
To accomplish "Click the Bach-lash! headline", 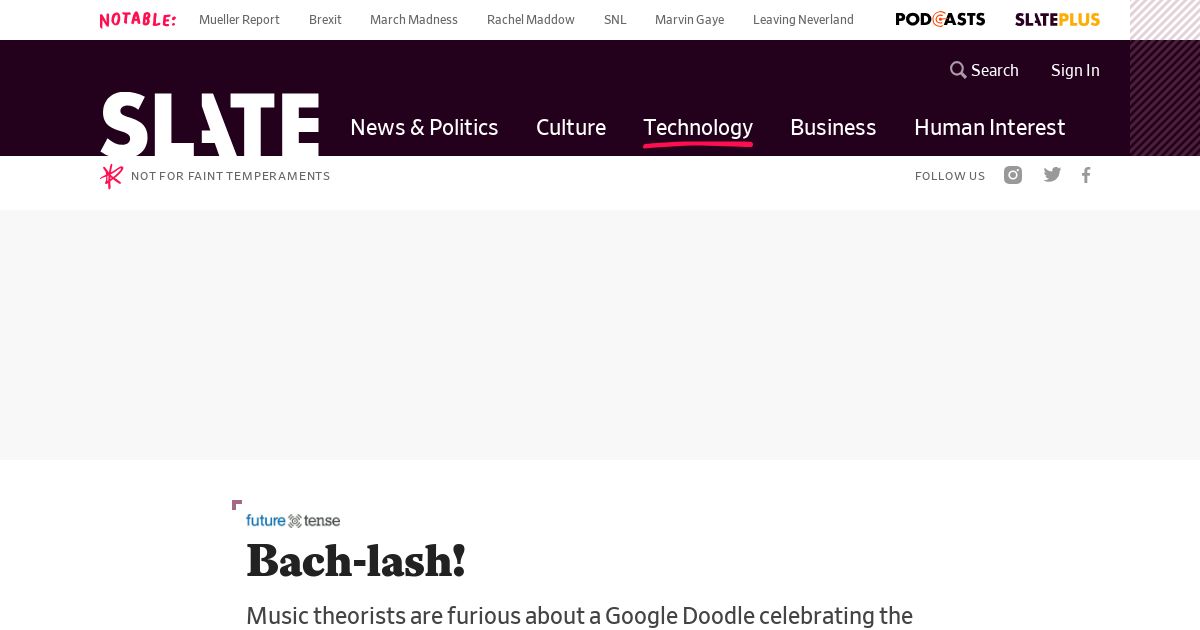I will (x=356, y=561).
